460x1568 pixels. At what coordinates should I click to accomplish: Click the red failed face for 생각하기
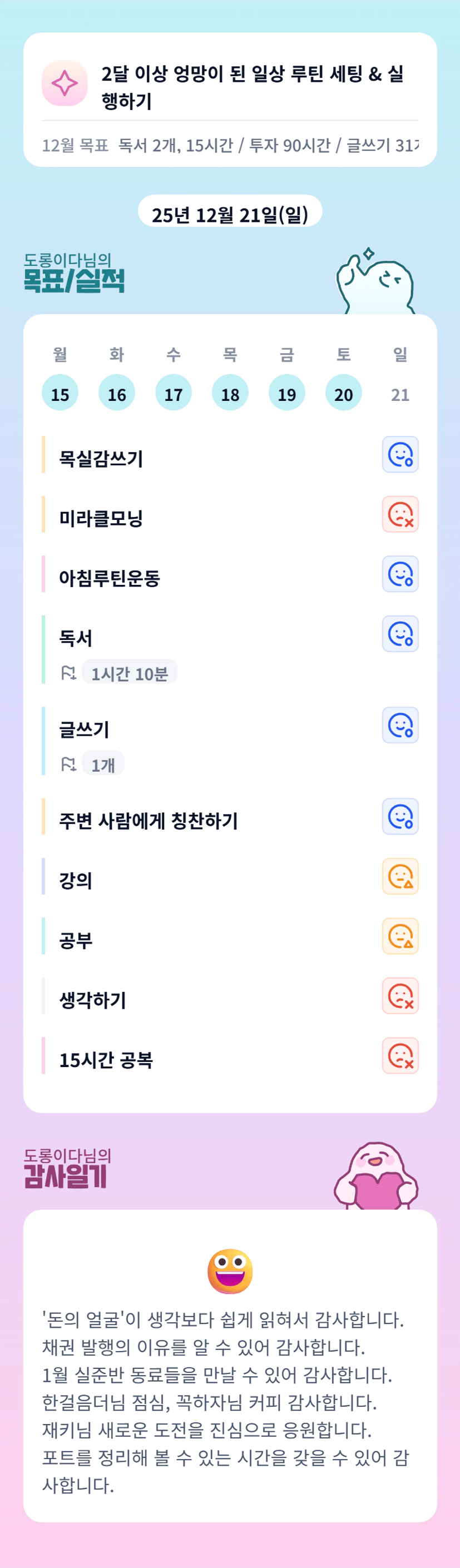tap(400, 996)
